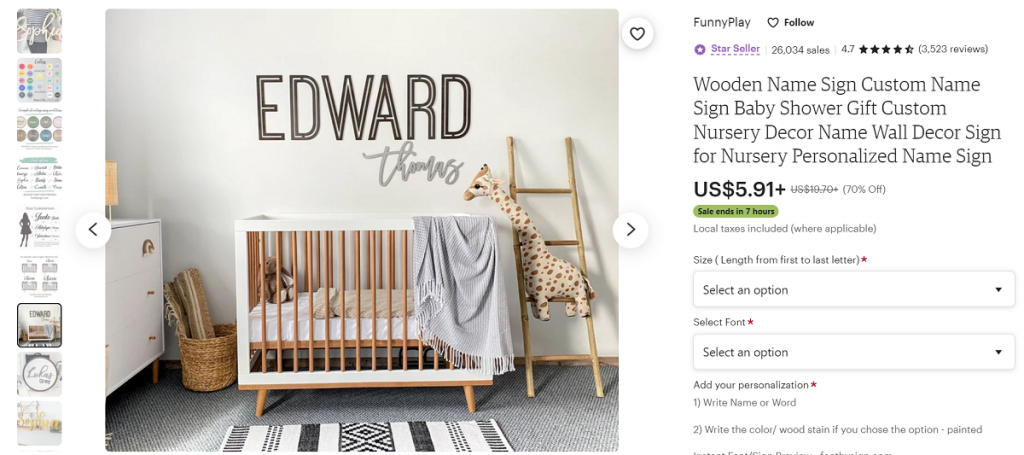Go to next product image arrow

(x=630, y=230)
